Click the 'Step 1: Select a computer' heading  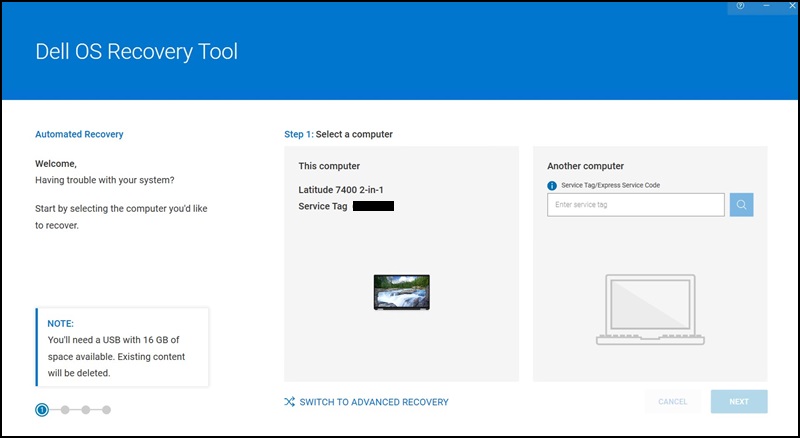[338, 134]
